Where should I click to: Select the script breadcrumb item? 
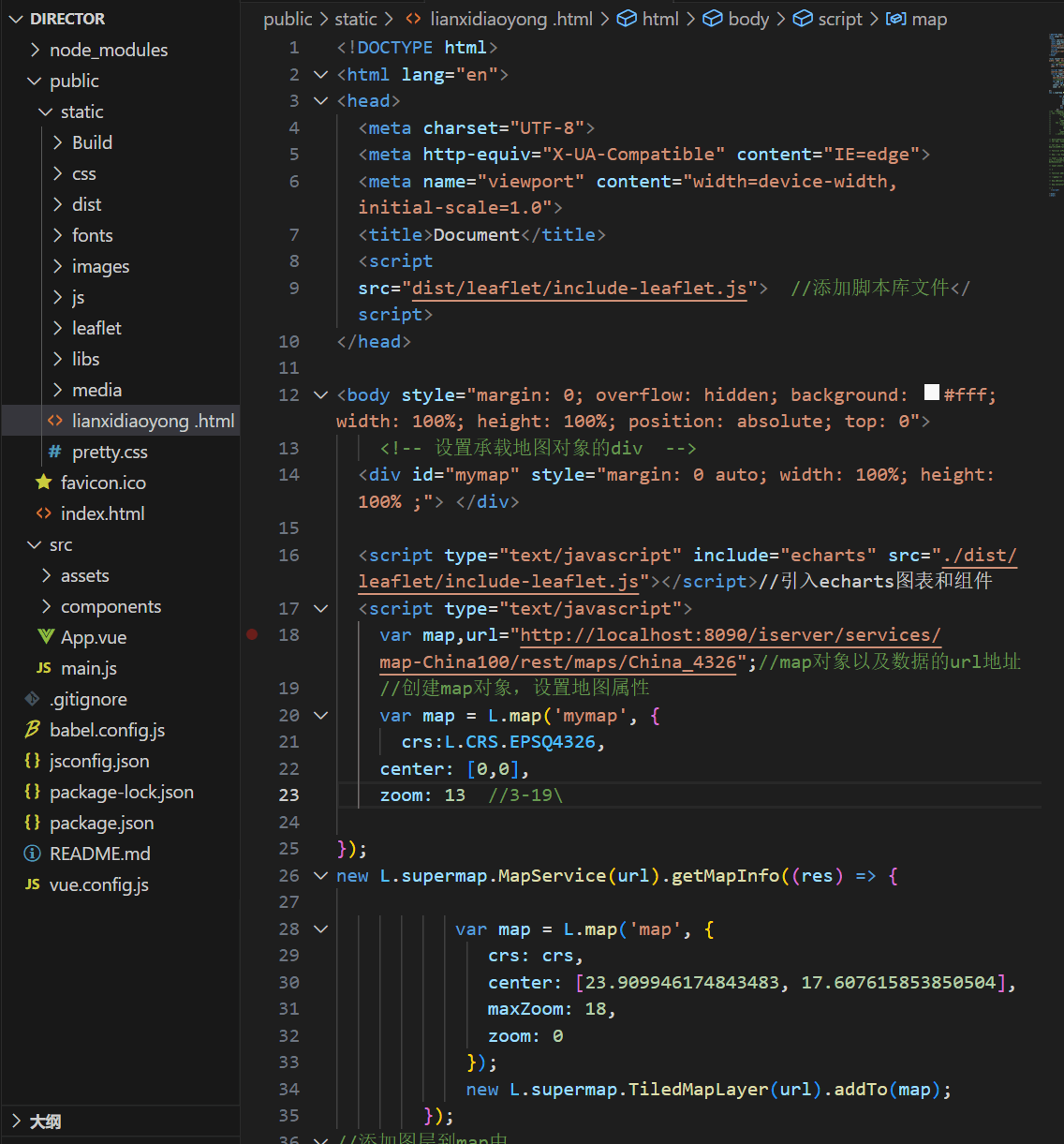tap(839, 19)
